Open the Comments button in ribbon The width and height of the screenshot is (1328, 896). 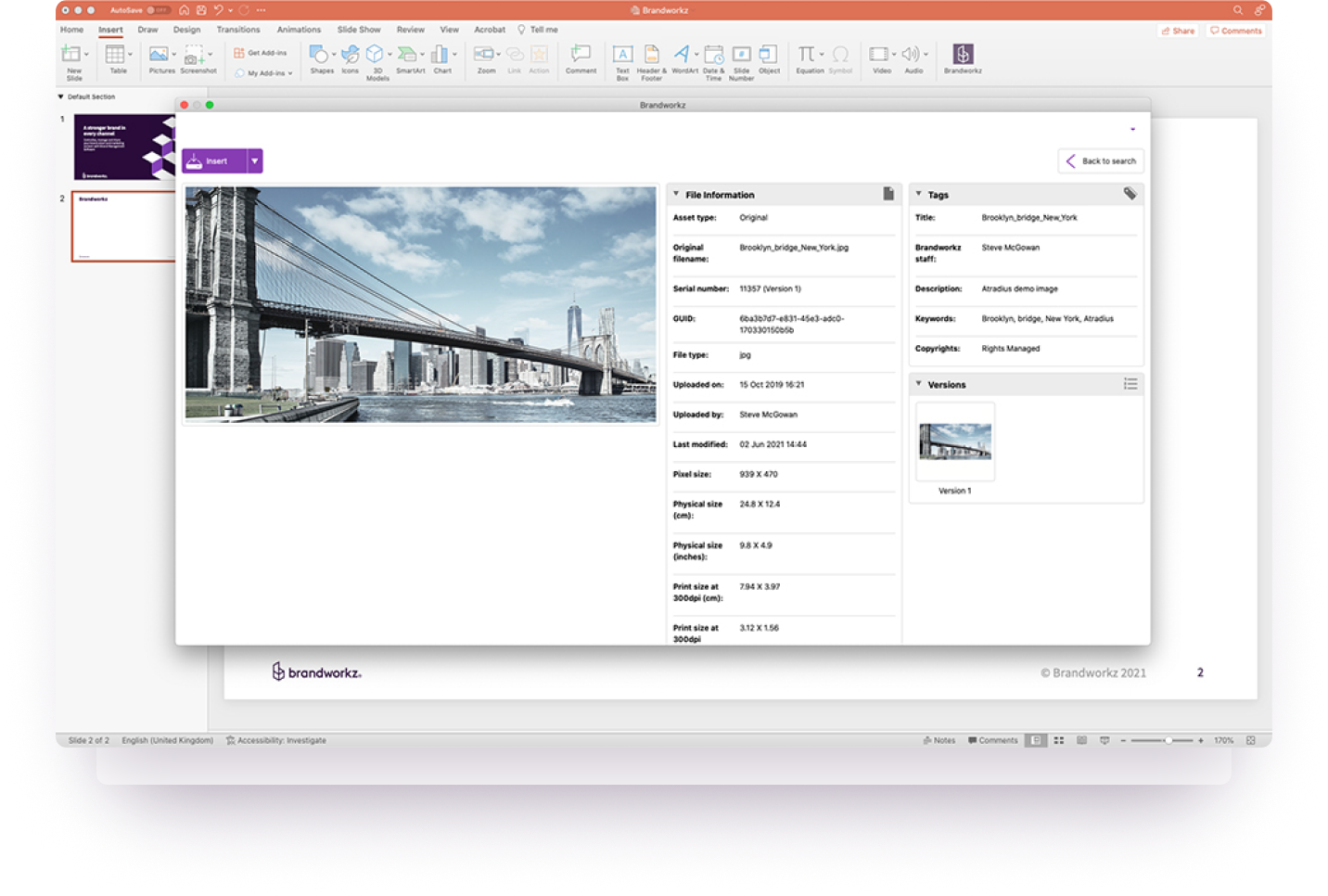pyautogui.click(x=1235, y=31)
